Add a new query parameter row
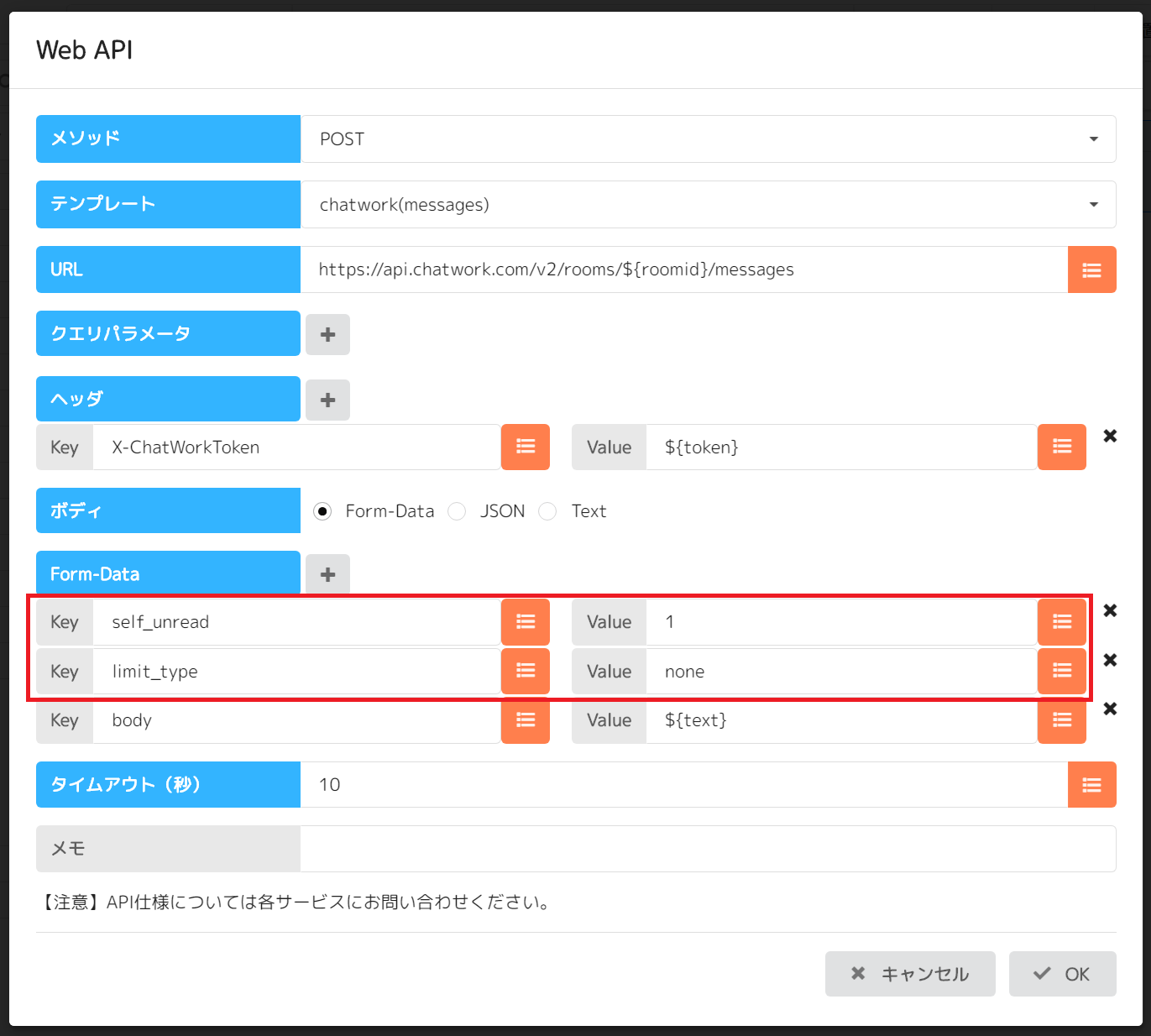This screenshot has height=1036, width=1151. tap(327, 334)
